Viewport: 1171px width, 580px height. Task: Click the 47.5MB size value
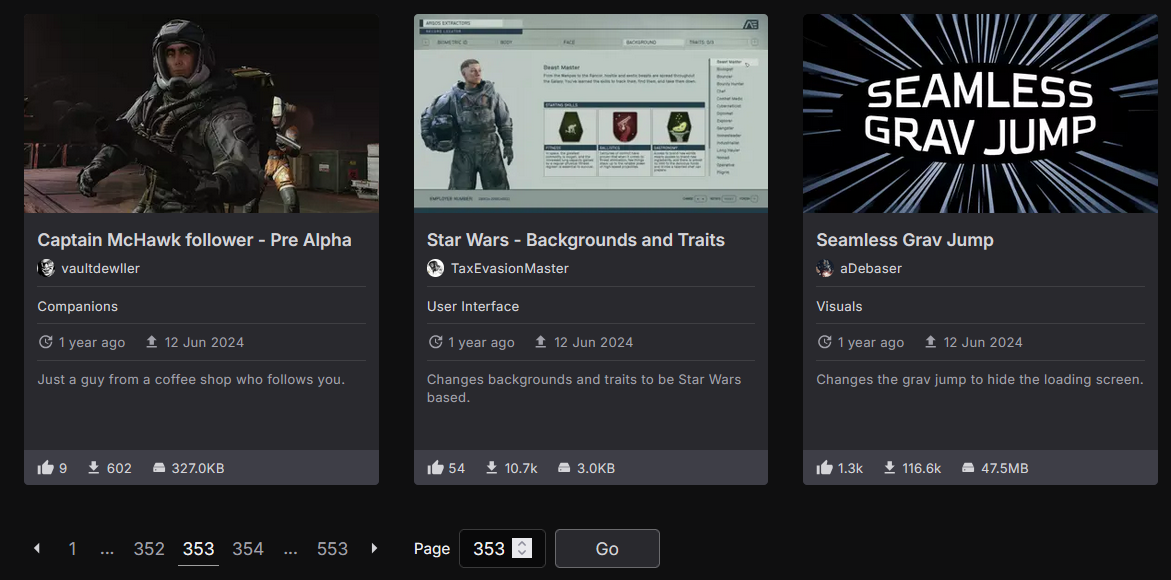(x=1004, y=469)
